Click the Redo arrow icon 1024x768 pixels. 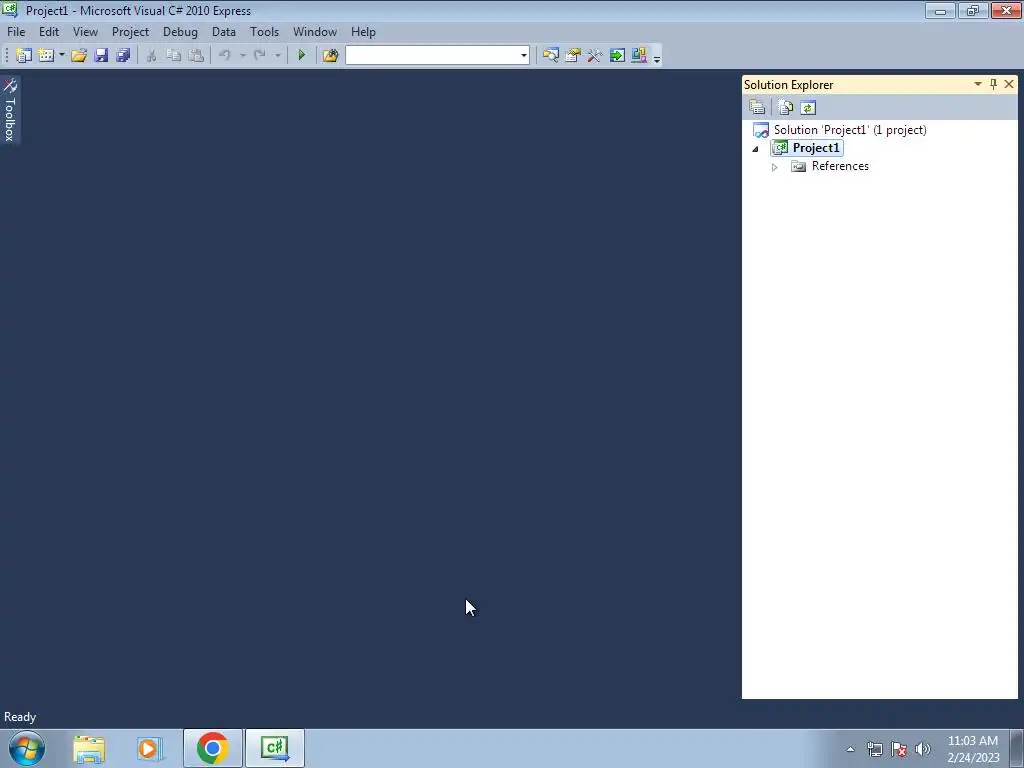point(260,56)
